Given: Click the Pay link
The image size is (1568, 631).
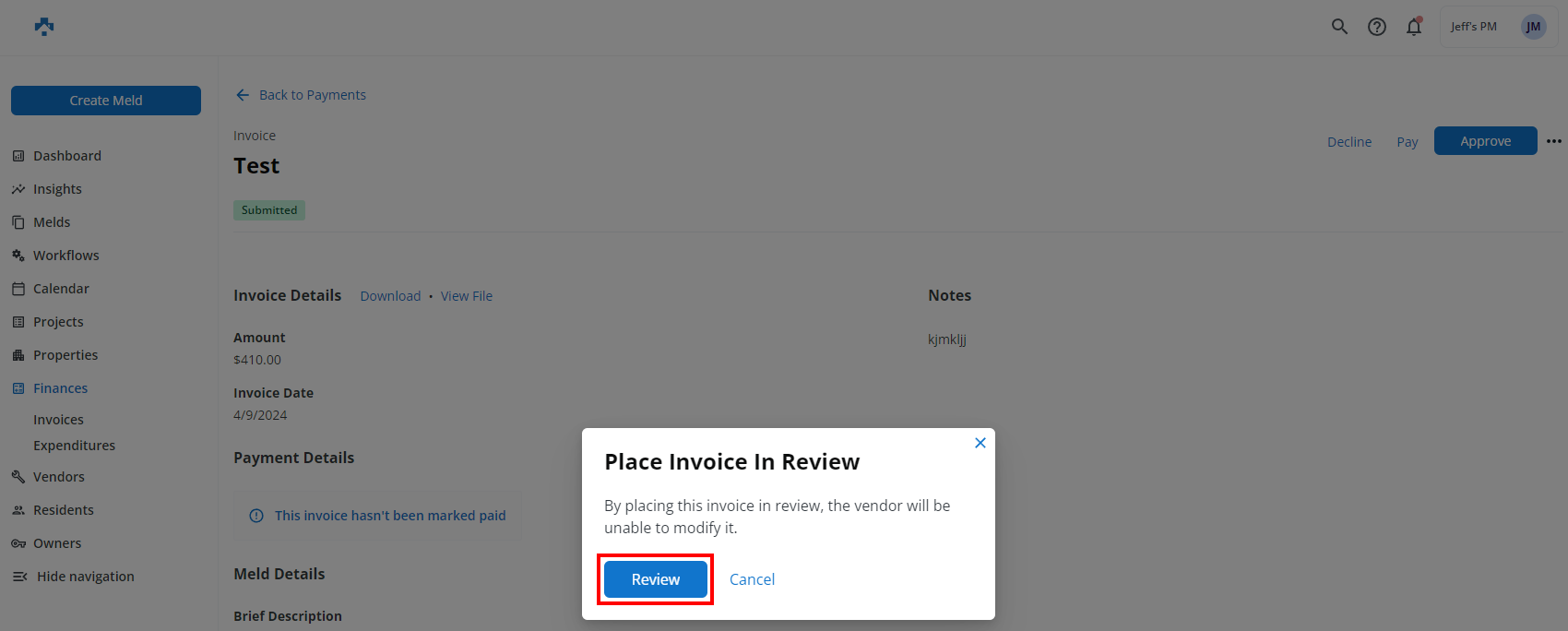Looking at the screenshot, I should coord(1407,142).
